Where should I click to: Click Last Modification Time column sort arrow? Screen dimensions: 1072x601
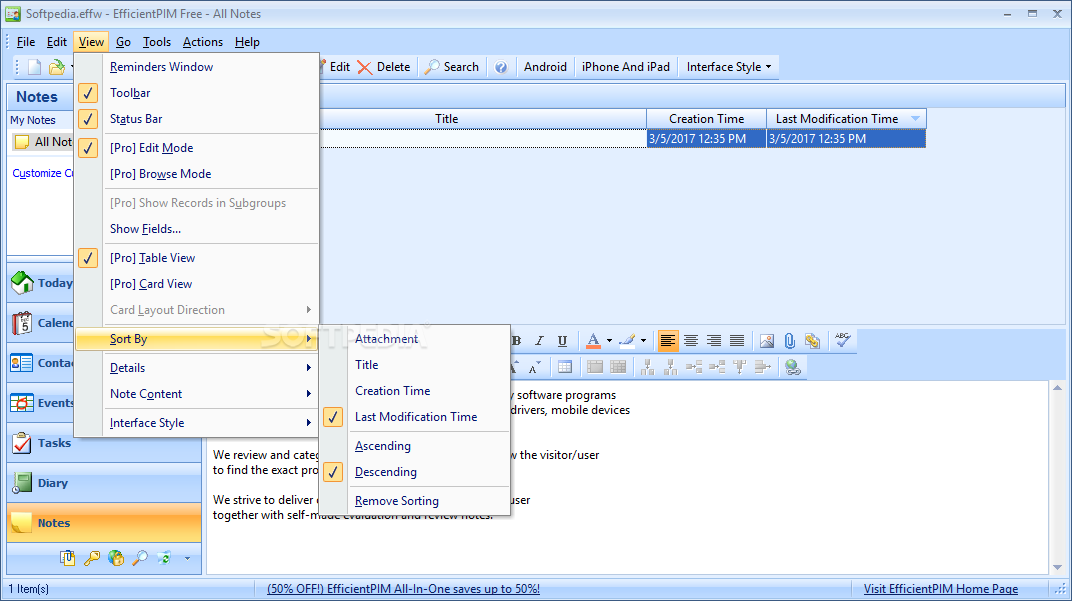click(915, 119)
